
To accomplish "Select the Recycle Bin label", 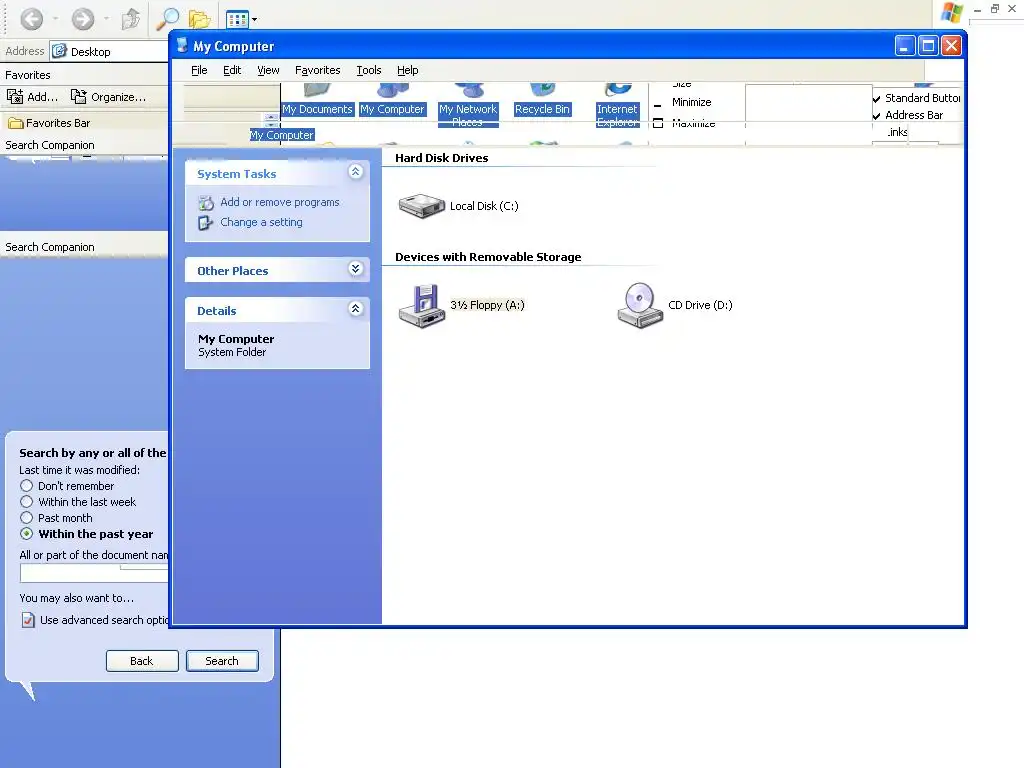I will [x=542, y=109].
